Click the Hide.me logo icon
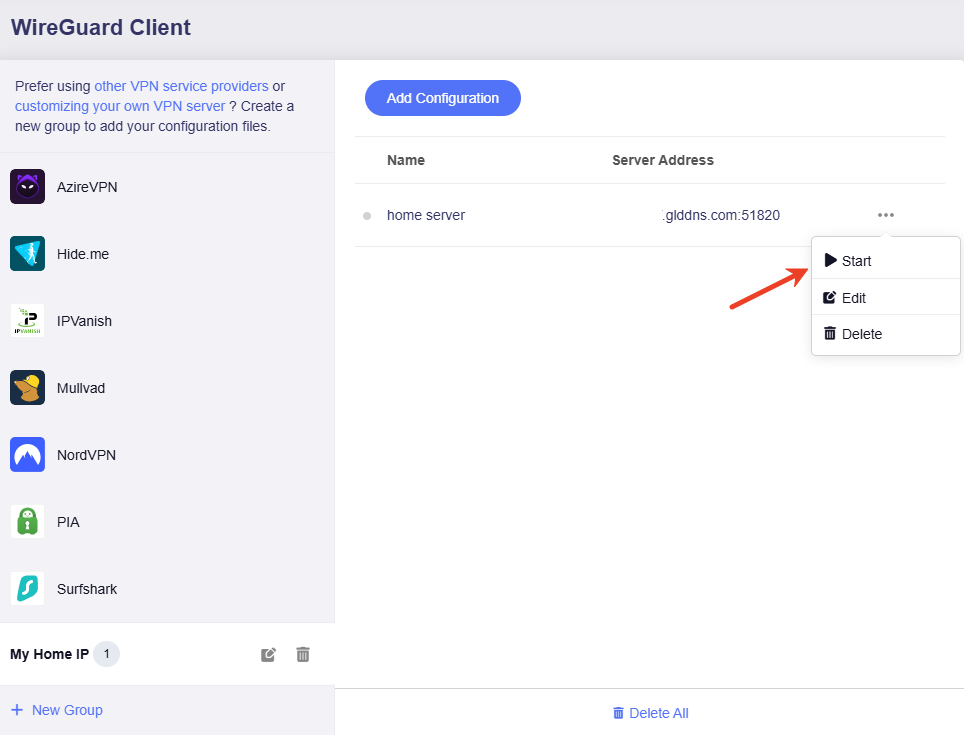Viewport: 964px width, 735px height. [28, 253]
